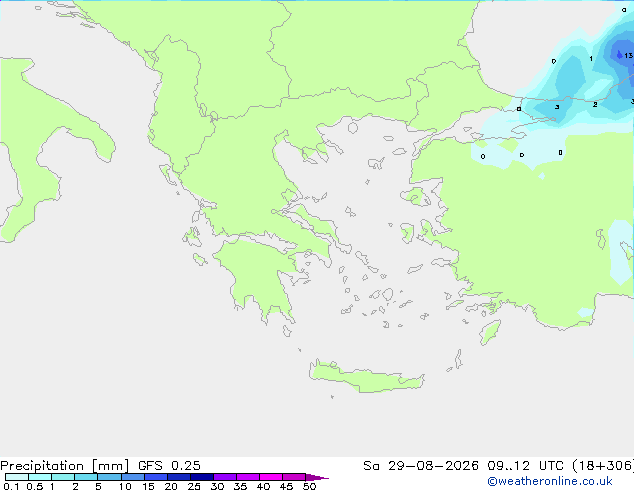This screenshot has height=490, width=634.
Task: Click the 15–20 mm legend color swatch
Action: 156,477
